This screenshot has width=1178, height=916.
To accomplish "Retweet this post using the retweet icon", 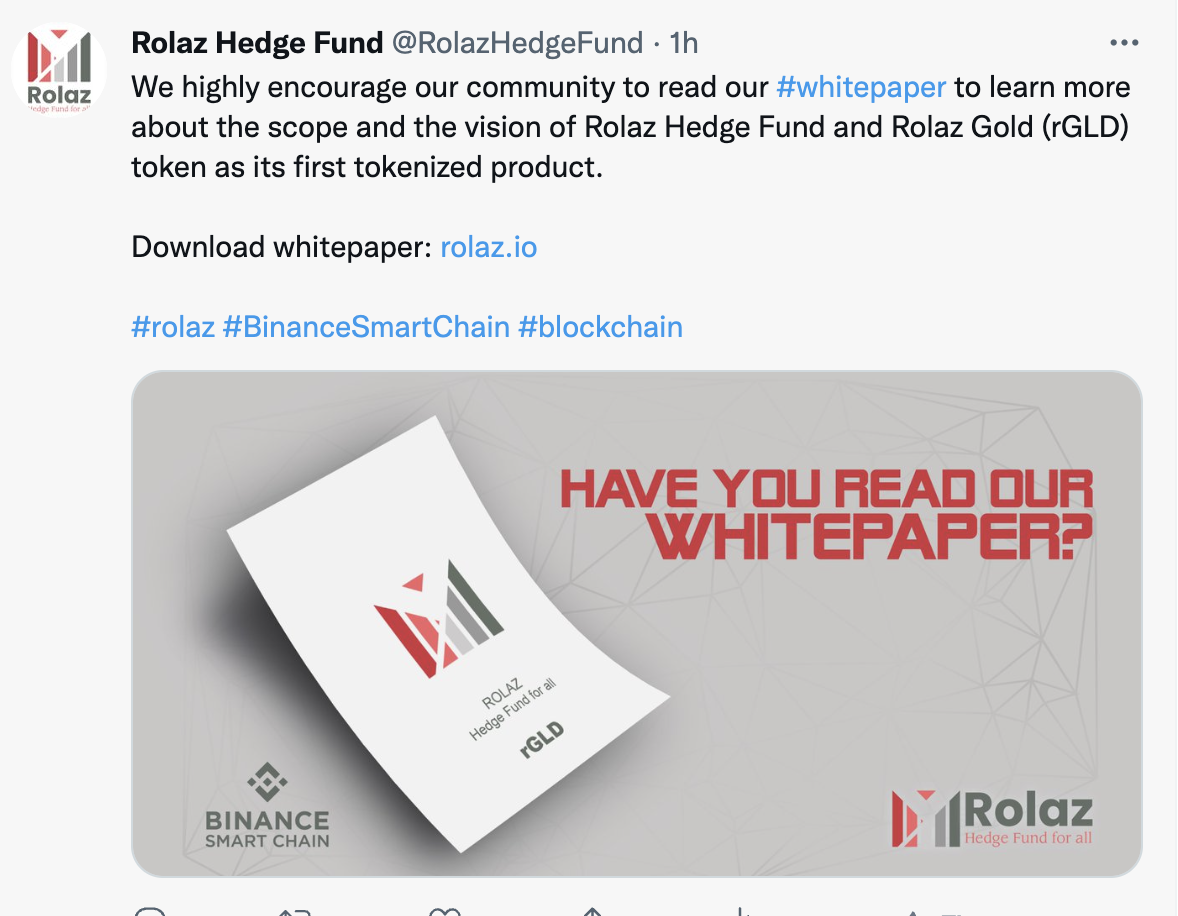I will (x=294, y=911).
